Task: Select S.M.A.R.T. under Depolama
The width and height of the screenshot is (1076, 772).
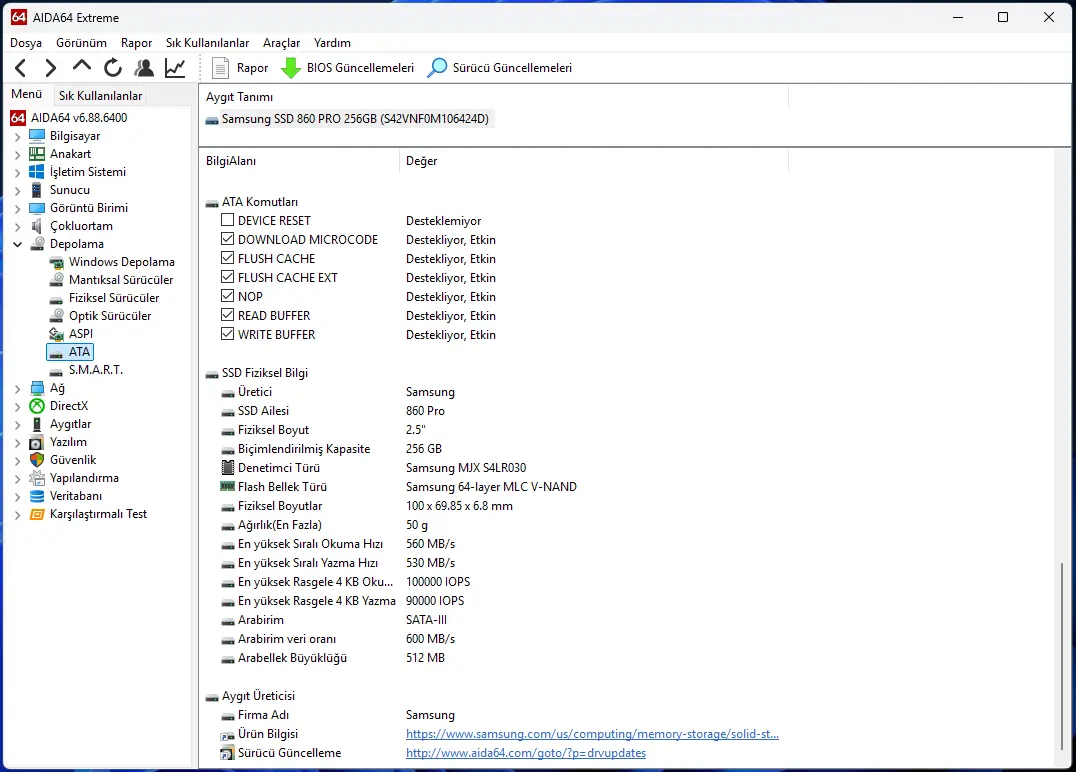Action: [x=95, y=370]
